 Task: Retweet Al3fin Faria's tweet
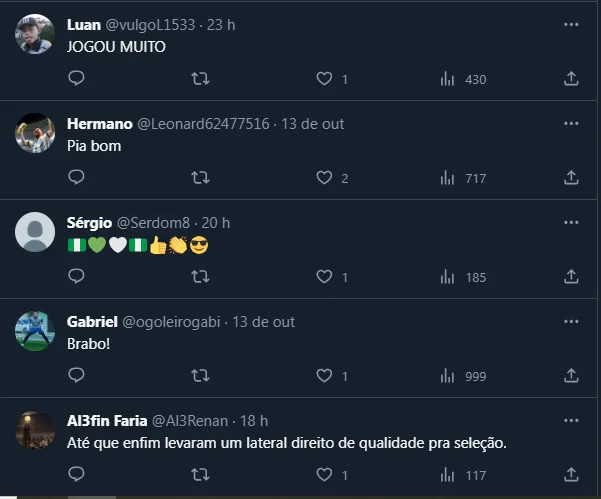[200, 474]
